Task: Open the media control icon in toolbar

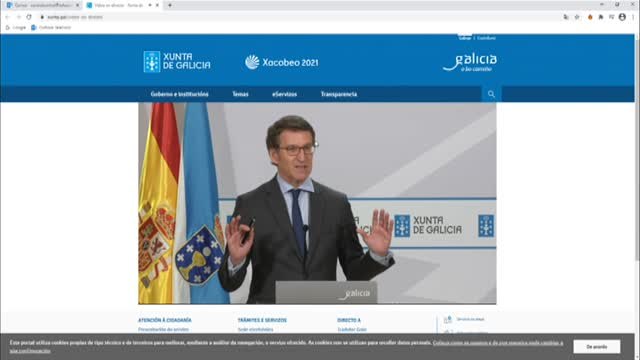Action: point(611,17)
